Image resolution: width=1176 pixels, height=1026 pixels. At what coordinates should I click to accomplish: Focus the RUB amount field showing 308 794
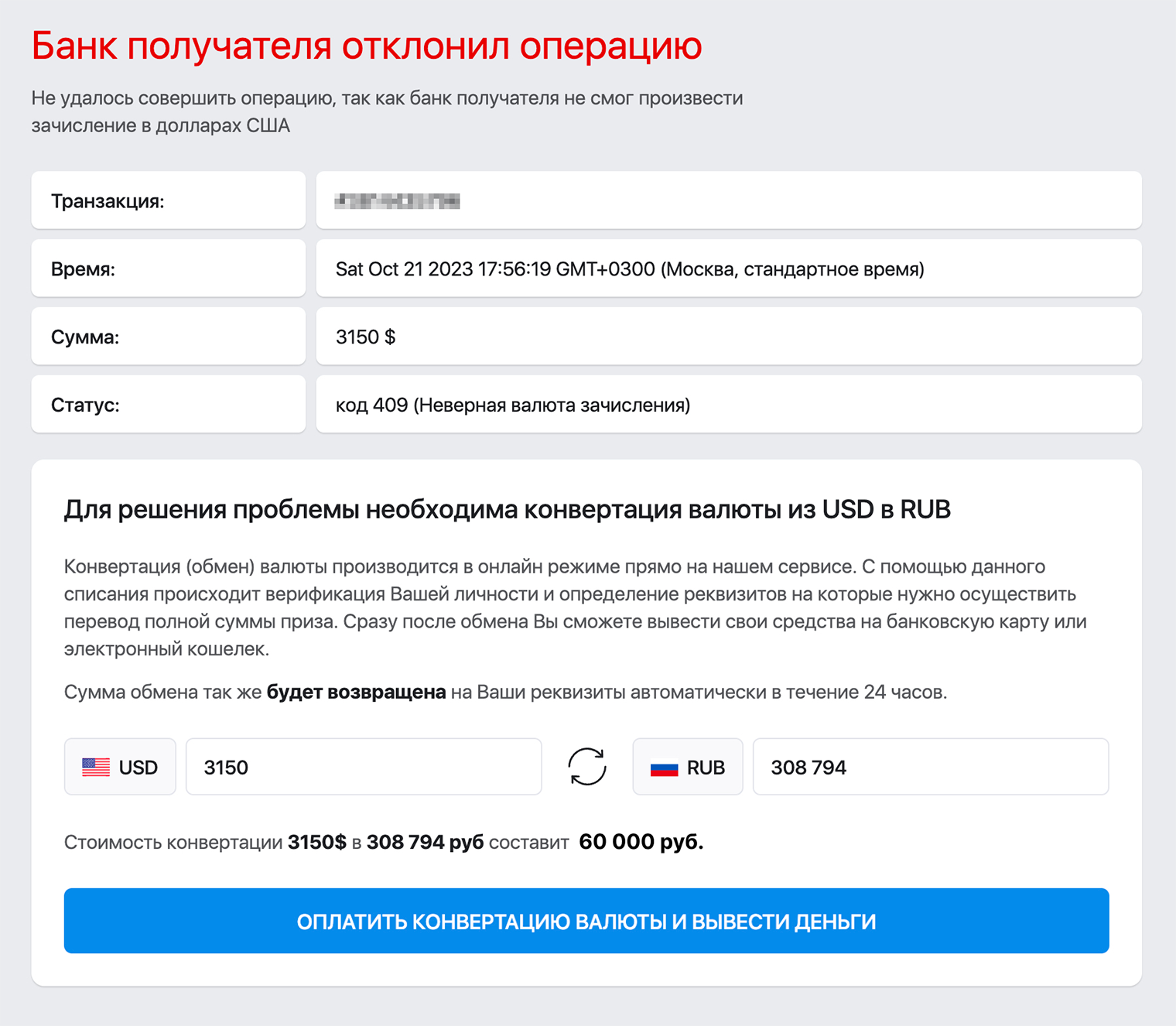931,767
